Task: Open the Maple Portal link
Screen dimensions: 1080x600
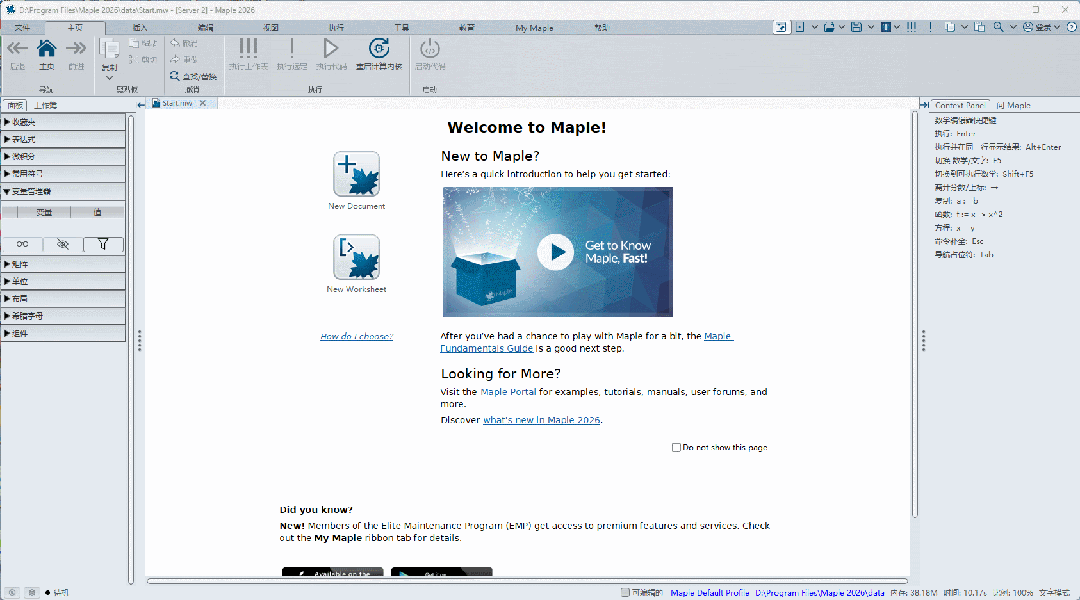Action: click(x=508, y=391)
